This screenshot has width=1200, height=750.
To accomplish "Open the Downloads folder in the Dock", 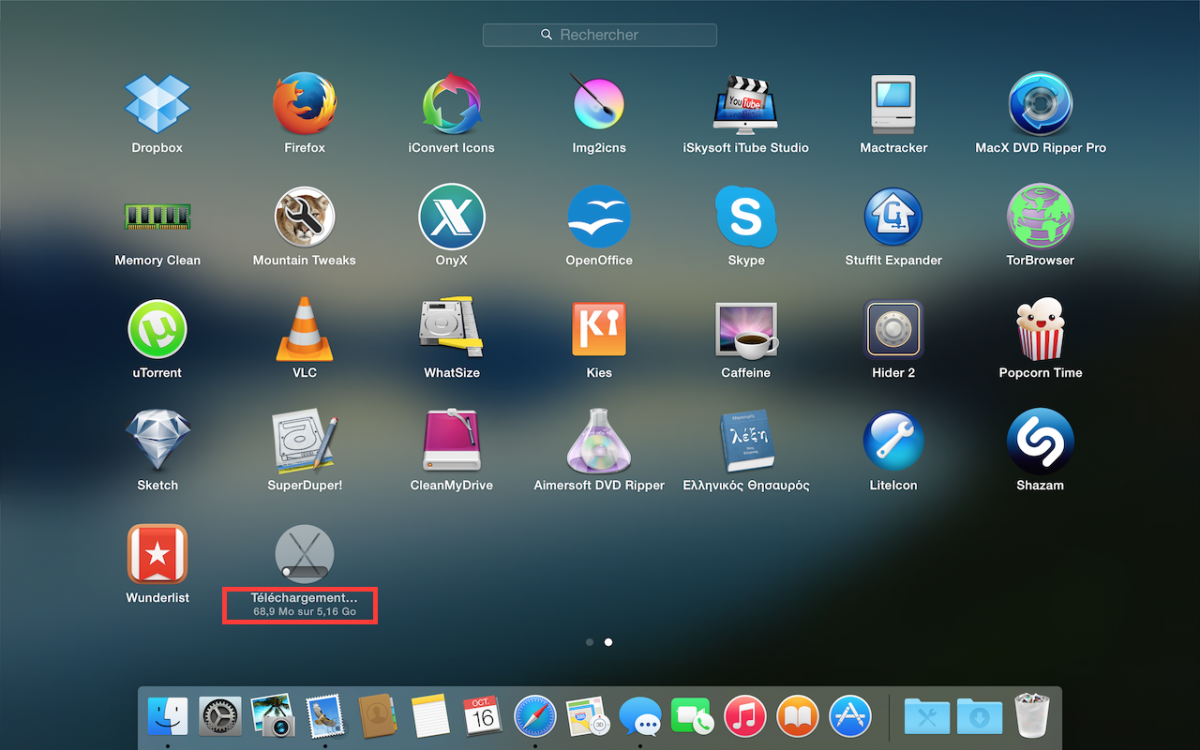I will 979,716.
